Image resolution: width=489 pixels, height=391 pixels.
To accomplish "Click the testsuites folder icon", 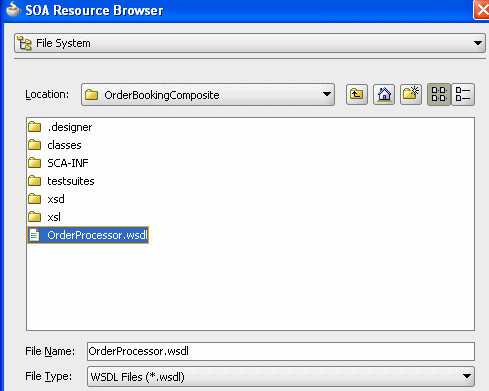I will [x=35, y=181].
